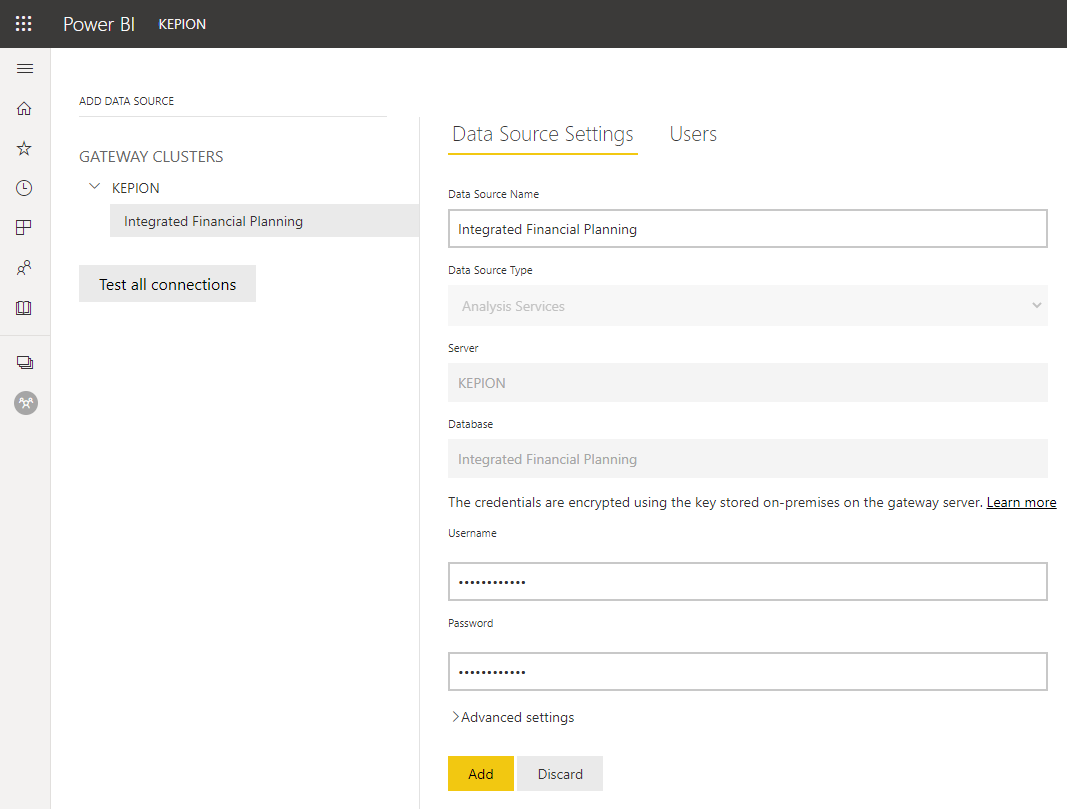1067x809 pixels.
Task: Collapse the KEPION gateway cluster
Action: 95,186
